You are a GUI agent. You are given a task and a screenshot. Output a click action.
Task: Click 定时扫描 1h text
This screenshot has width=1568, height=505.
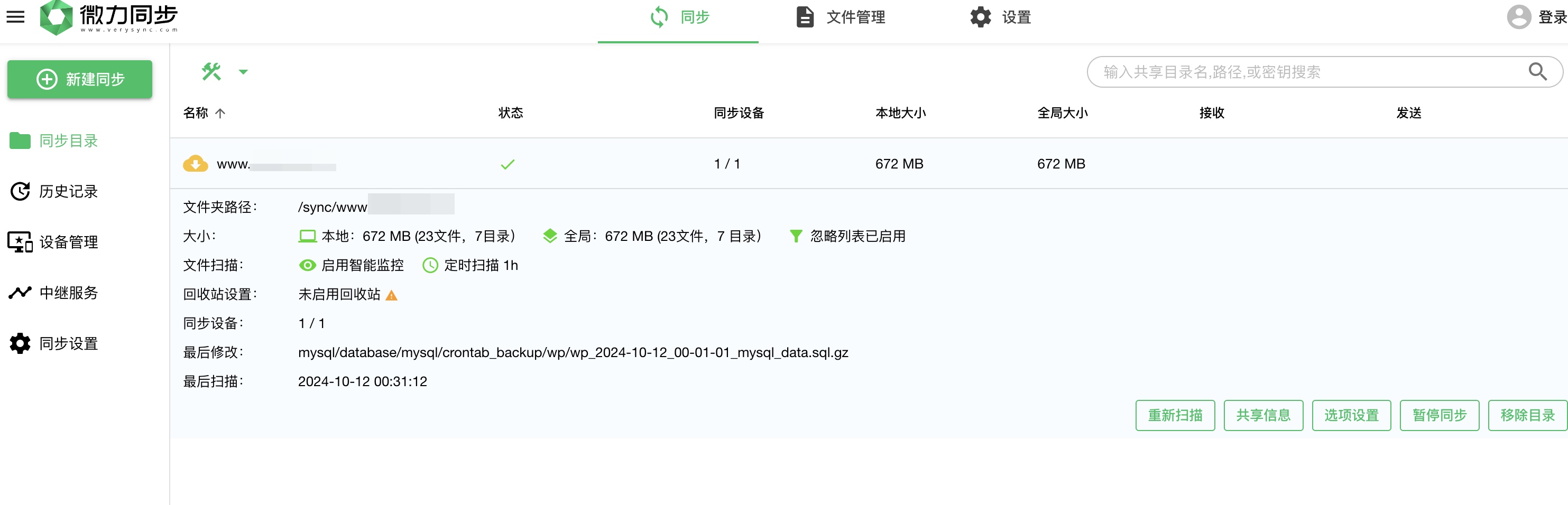pos(481,265)
